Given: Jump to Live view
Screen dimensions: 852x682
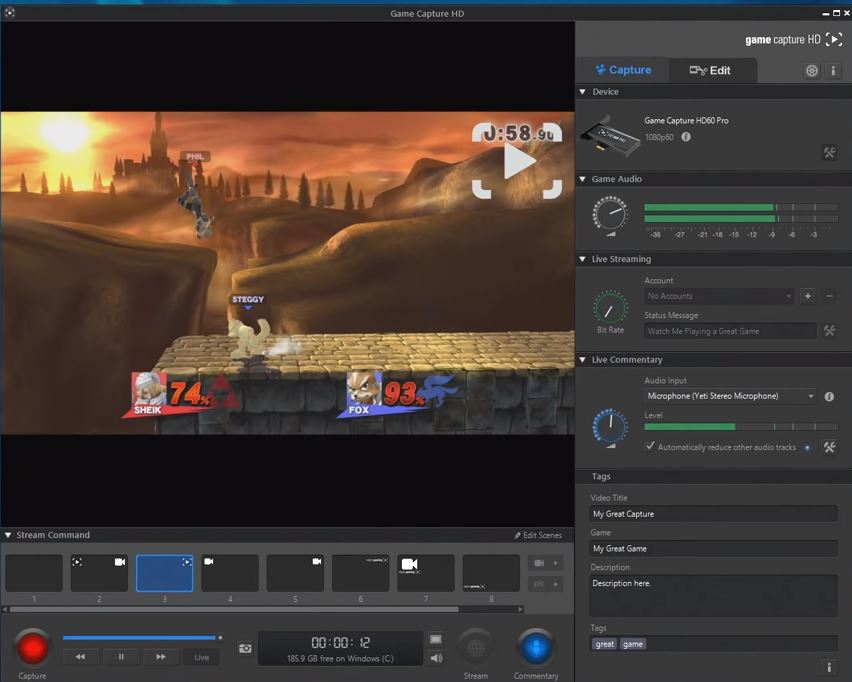Looking at the screenshot, I should [201, 656].
